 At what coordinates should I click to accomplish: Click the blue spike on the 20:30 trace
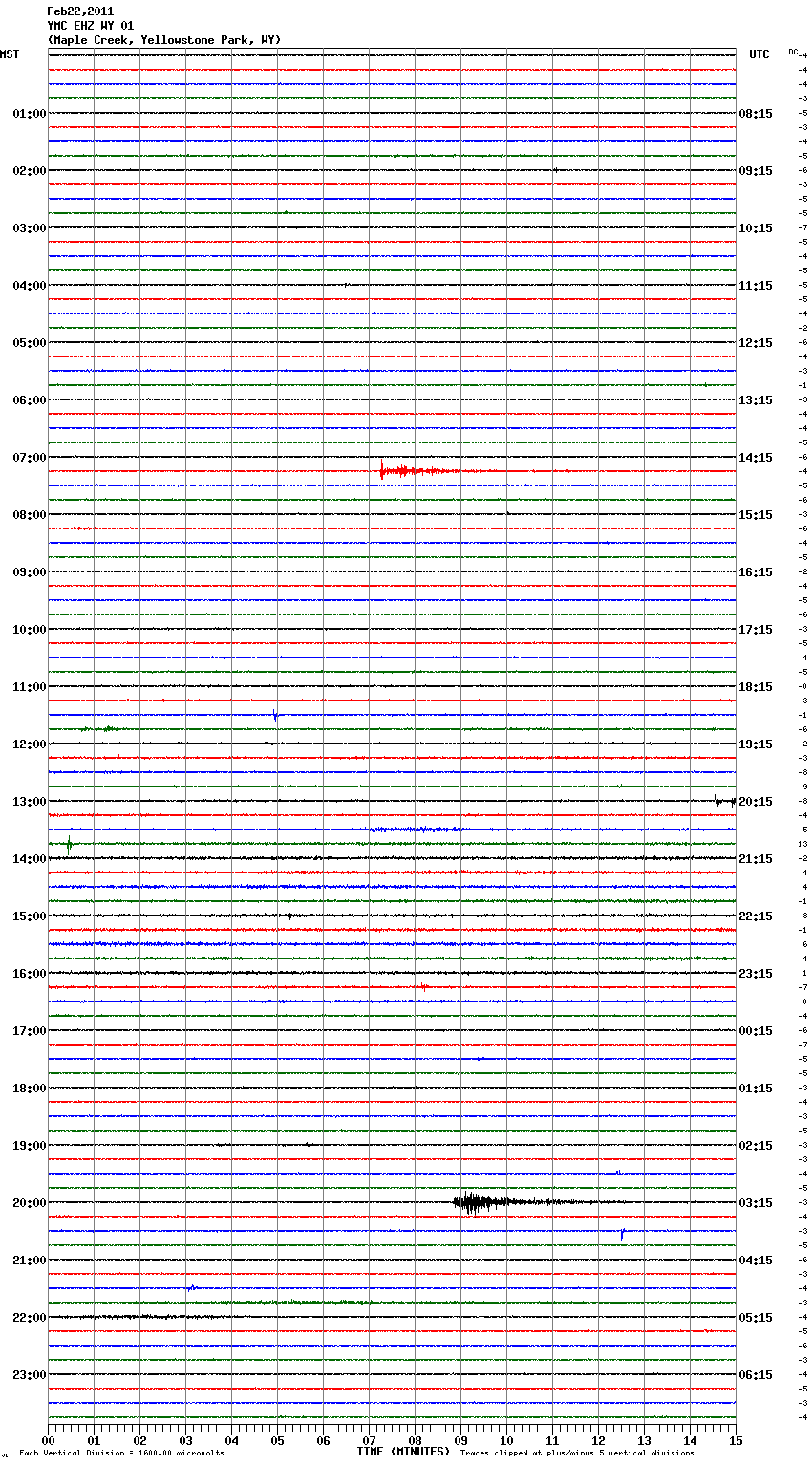tap(622, 1235)
